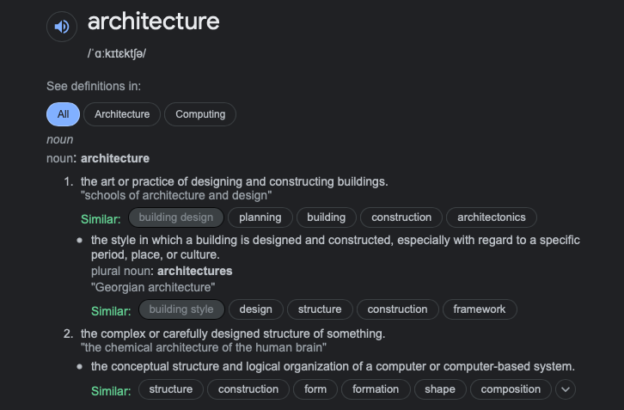624x410 pixels.
Task: Click the 'building design' greyed chip
Action: point(176,217)
